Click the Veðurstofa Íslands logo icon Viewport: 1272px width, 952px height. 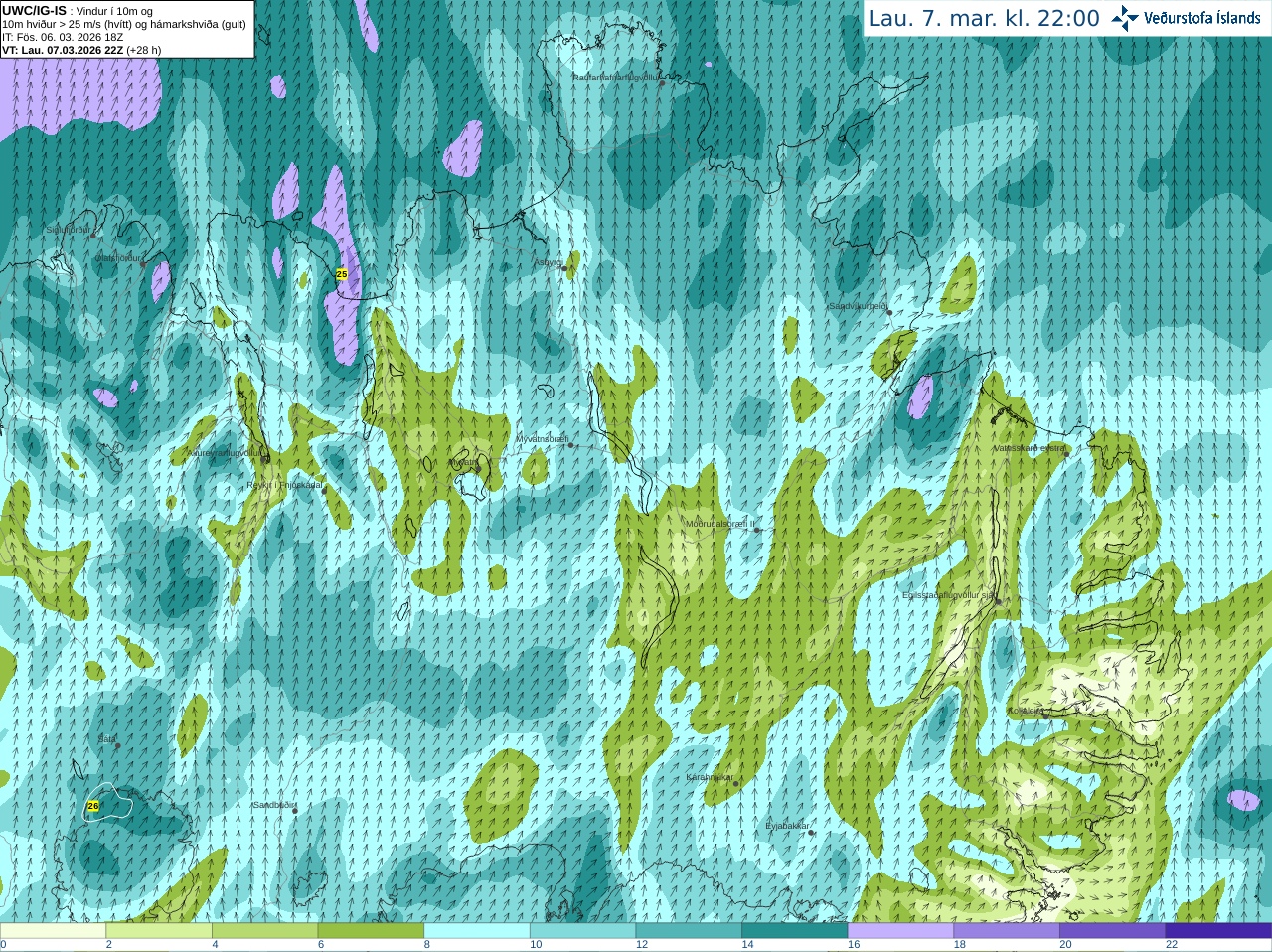pyautogui.click(x=1125, y=17)
